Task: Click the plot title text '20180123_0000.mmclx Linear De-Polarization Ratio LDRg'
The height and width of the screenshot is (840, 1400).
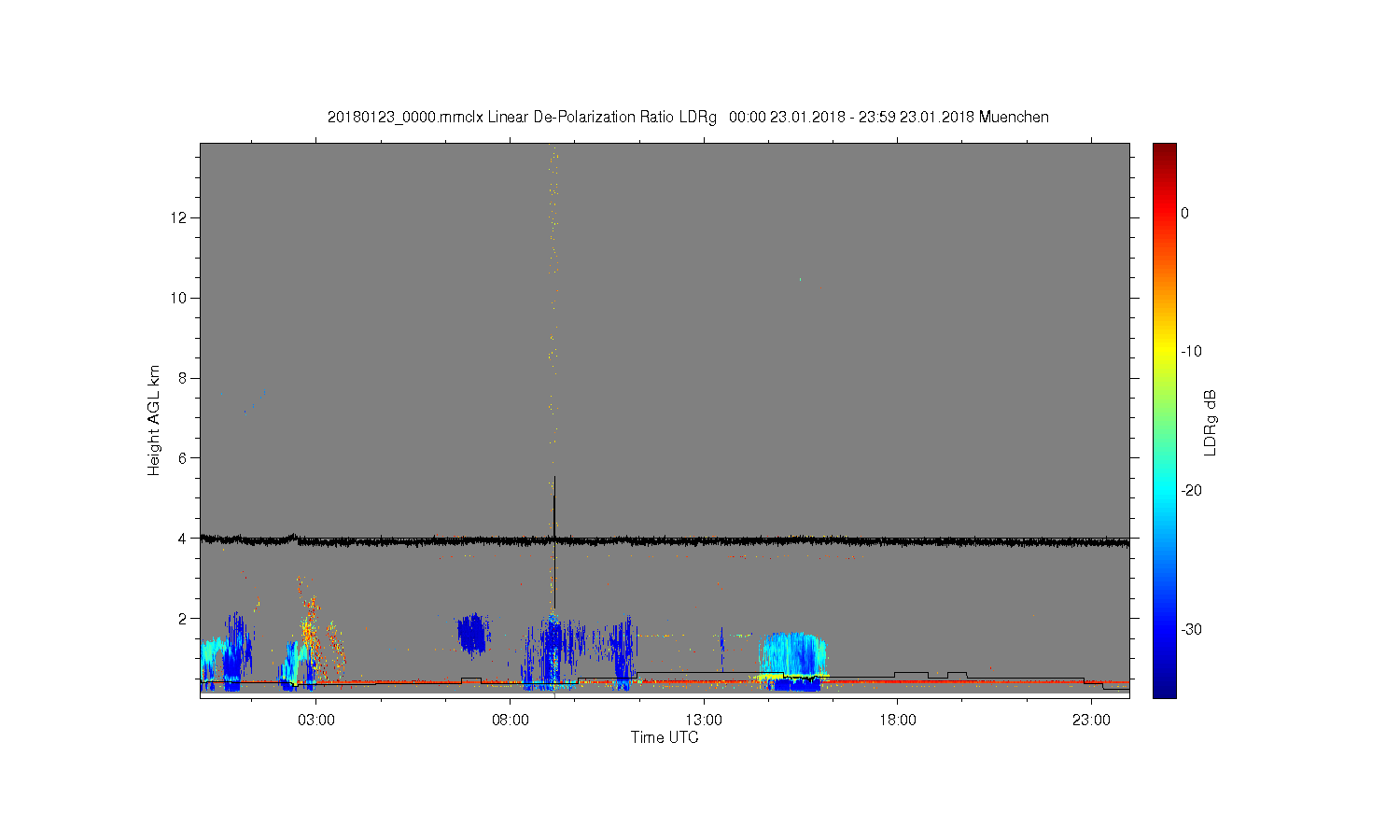Action: pos(522,118)
